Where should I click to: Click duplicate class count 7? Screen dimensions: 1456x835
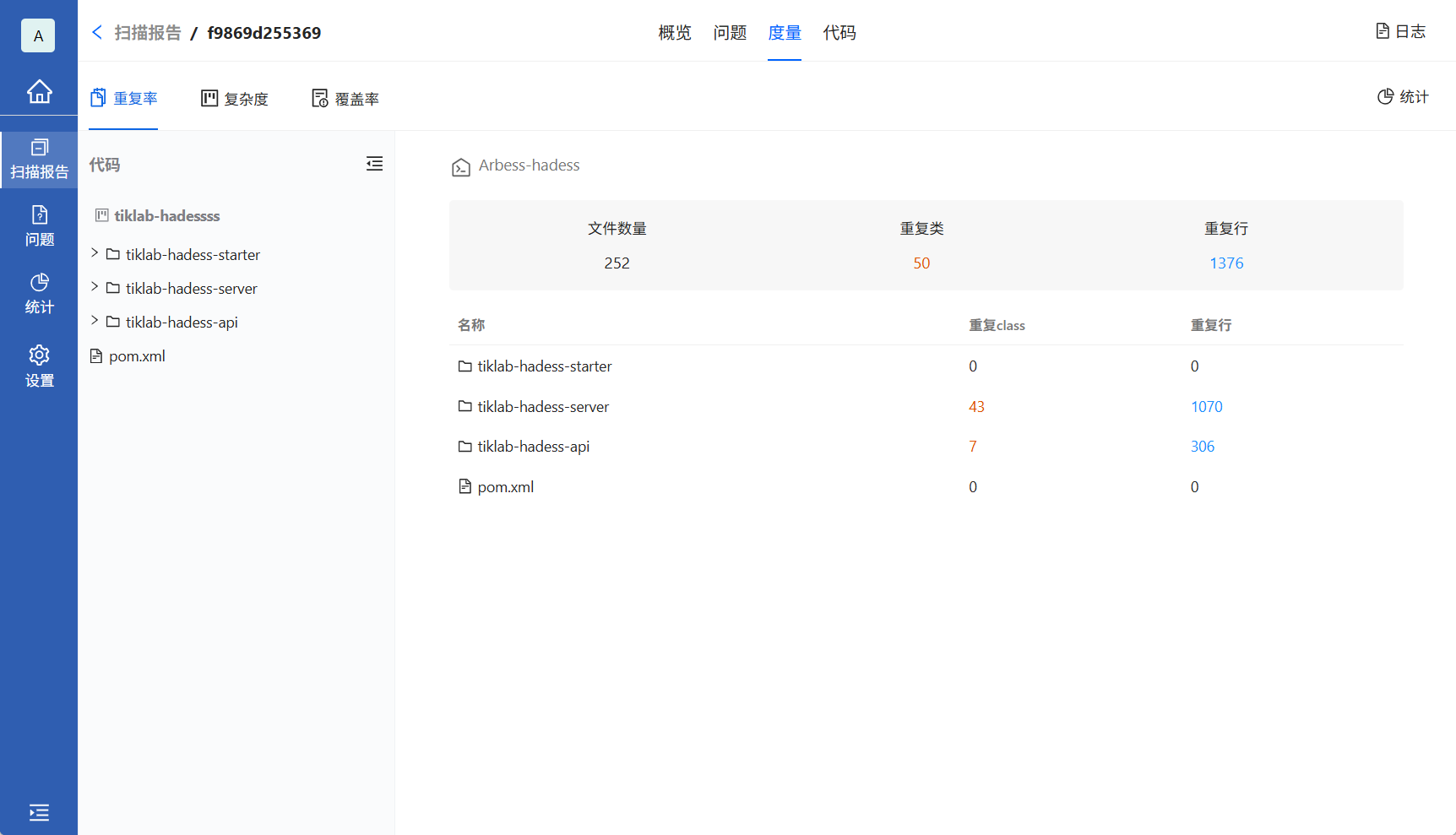[x=972, y=446]
